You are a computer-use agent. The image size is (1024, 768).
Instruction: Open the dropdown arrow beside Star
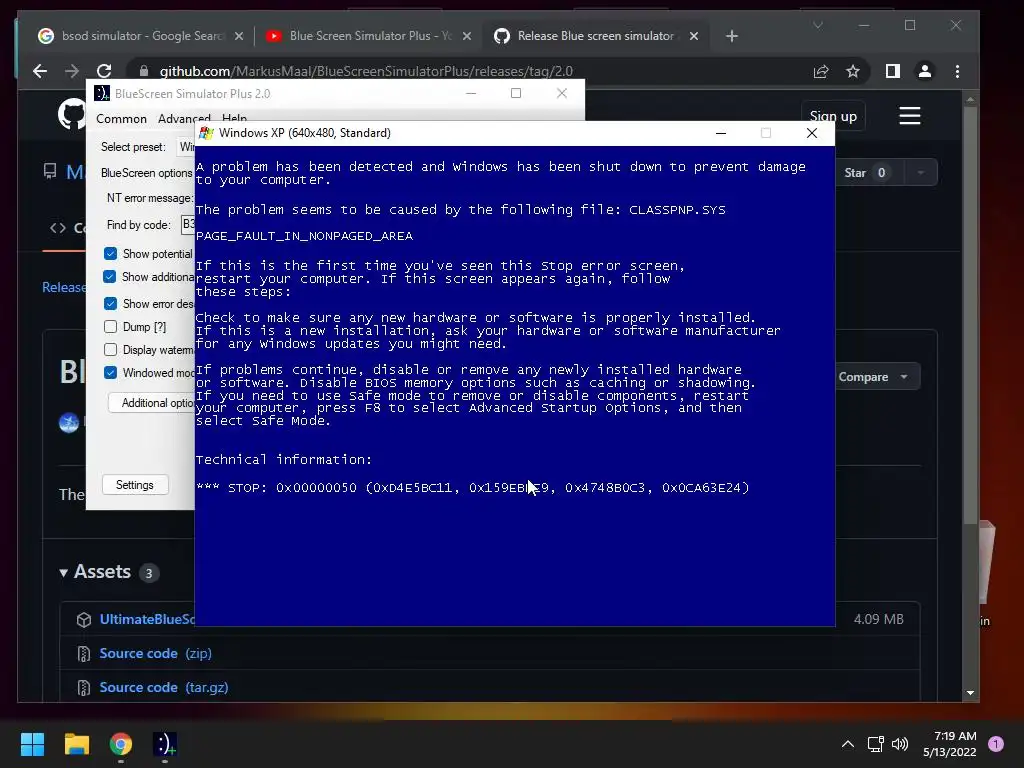click(x=920, y=173)
